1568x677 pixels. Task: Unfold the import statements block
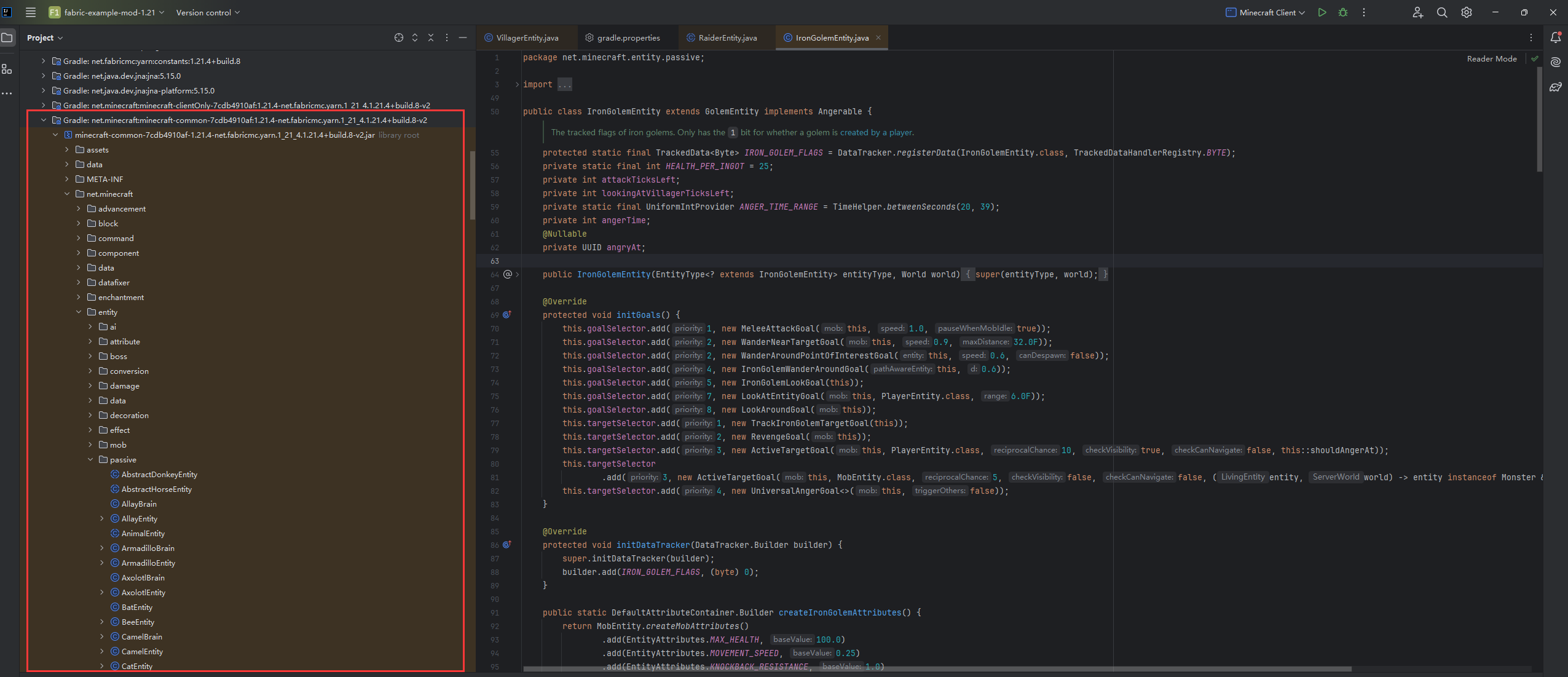pyautogui.click(x=517, y=85)
